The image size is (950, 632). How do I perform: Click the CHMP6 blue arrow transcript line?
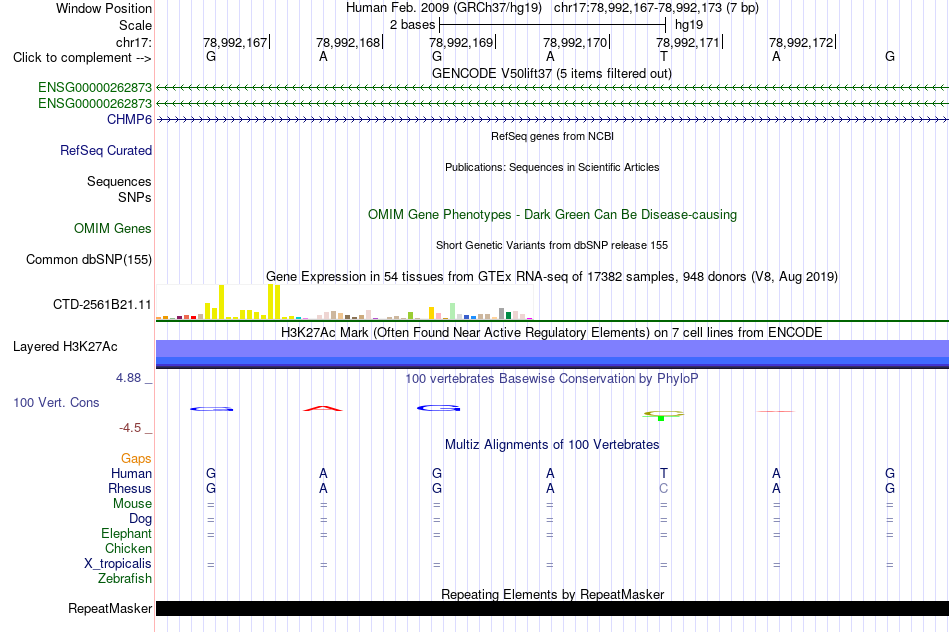coord(552,120)
